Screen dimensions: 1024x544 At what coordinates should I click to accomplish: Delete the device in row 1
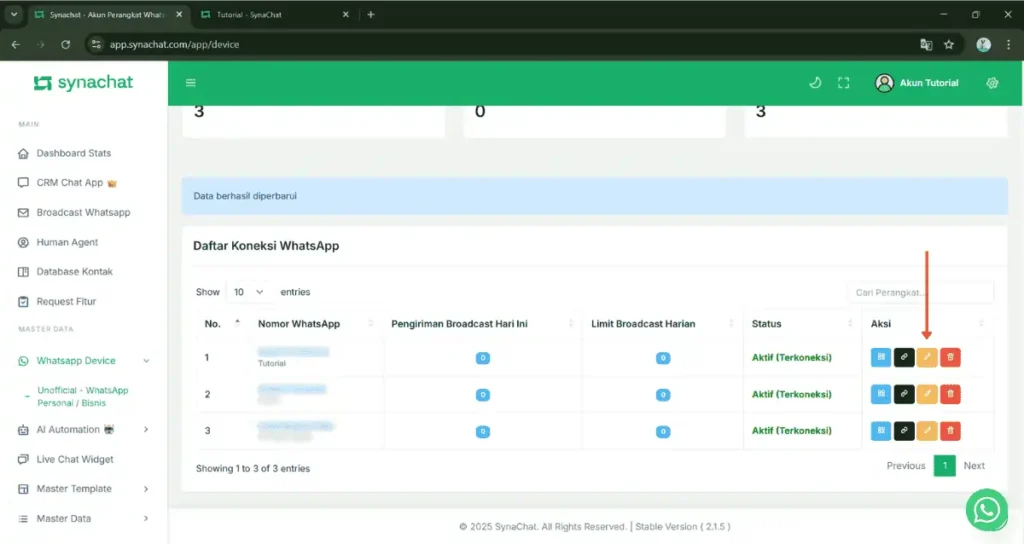pyautogui.click(x=950, y=357)
